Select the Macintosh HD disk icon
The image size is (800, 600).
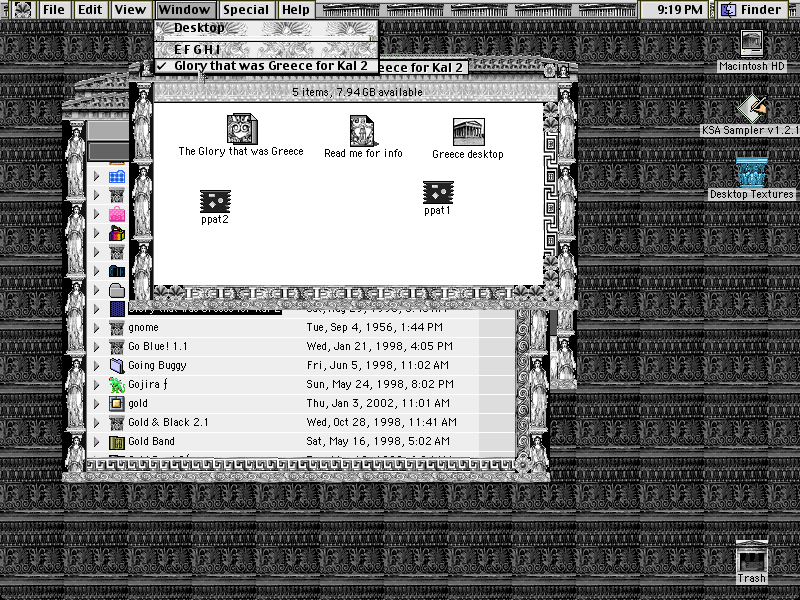pos(752,43)
